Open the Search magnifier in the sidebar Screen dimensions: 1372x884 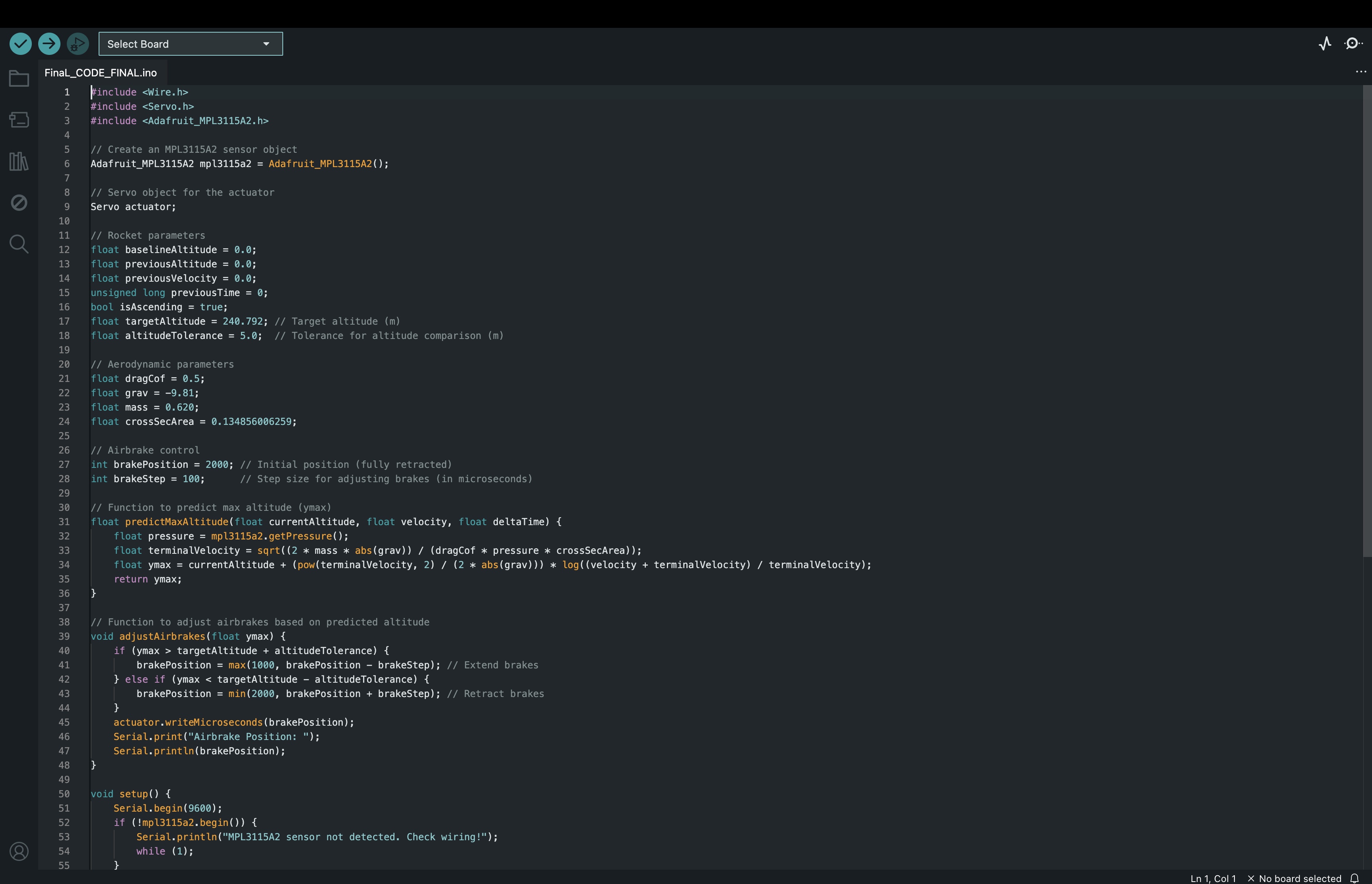[x=19, y=244]
